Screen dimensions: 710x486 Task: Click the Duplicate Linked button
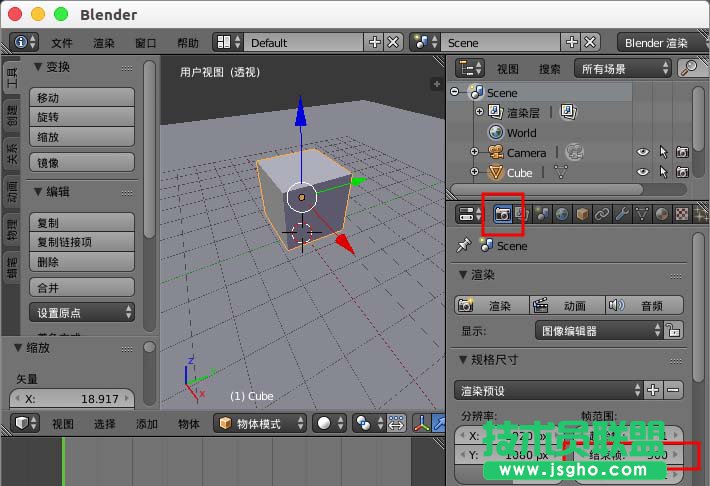tap(82, 242)
